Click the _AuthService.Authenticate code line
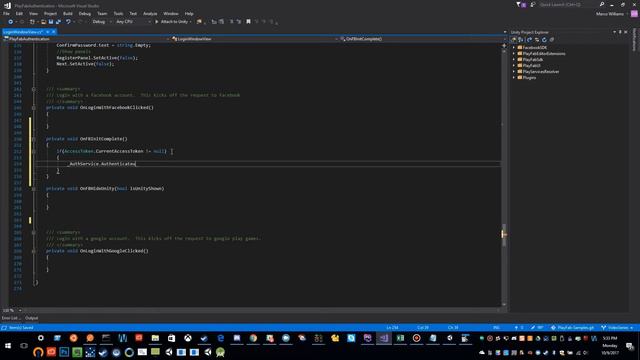The width and height of the screenshot is (640, 360). pyautogui.click(x=102, y=164)
